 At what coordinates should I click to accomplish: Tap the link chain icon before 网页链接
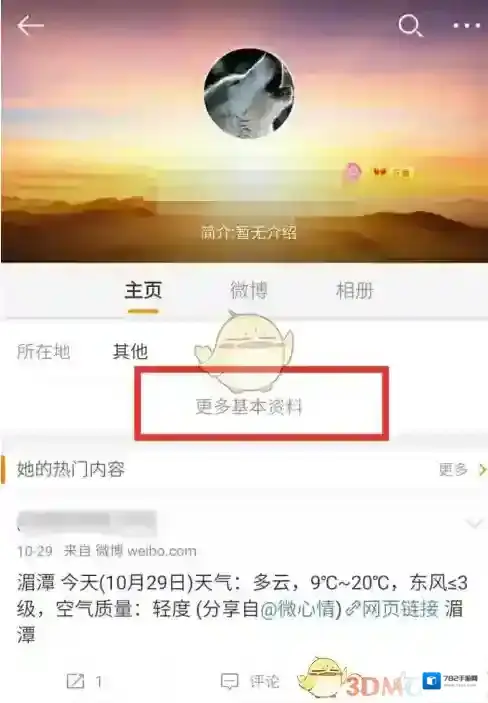point(353,609)
